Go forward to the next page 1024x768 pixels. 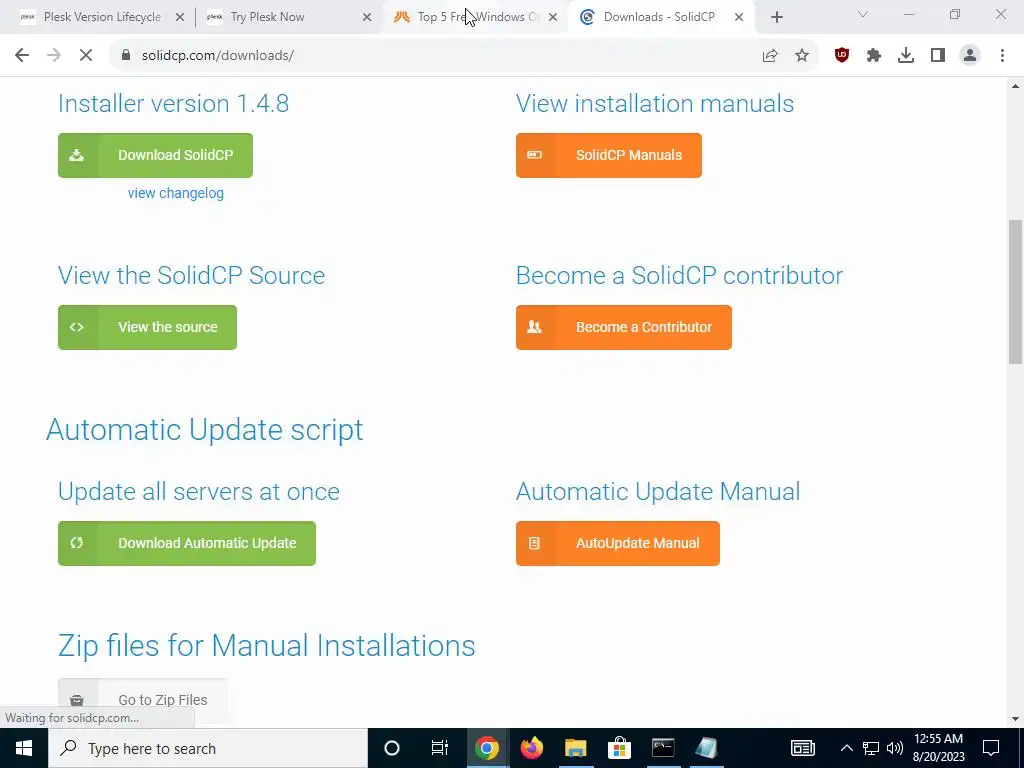(x=54, y=56)
